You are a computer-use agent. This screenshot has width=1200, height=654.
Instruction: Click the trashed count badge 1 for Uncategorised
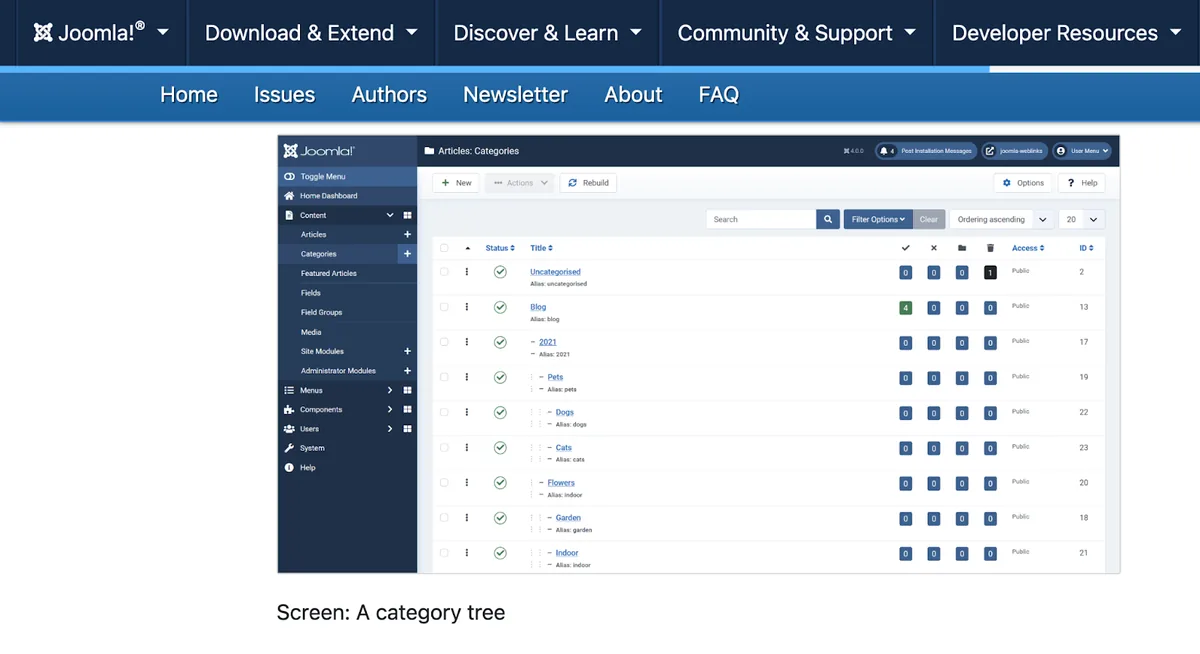pyautogui.click(x=990, y=272)
